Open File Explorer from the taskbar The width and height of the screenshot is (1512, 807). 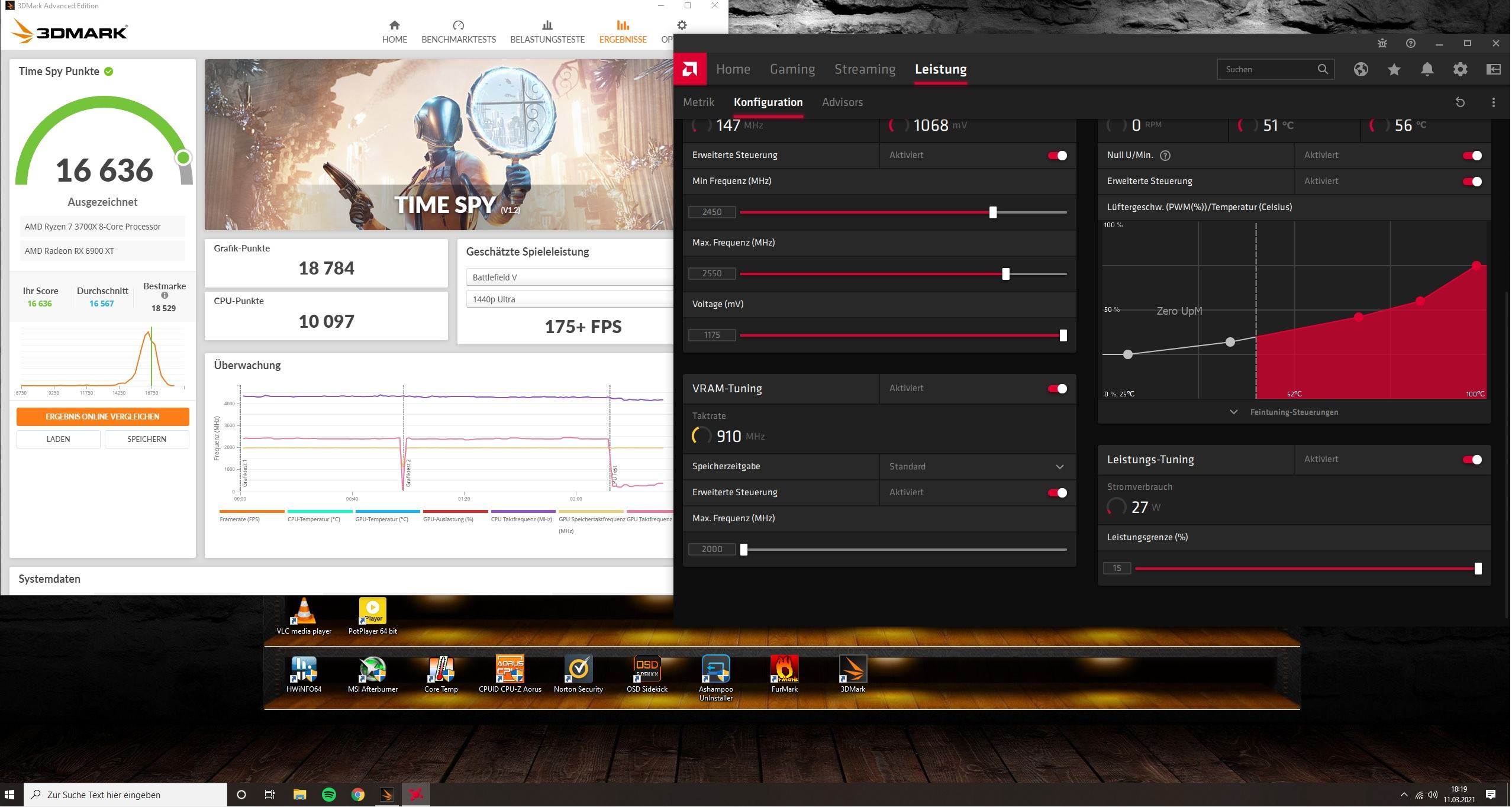(300, 794)
